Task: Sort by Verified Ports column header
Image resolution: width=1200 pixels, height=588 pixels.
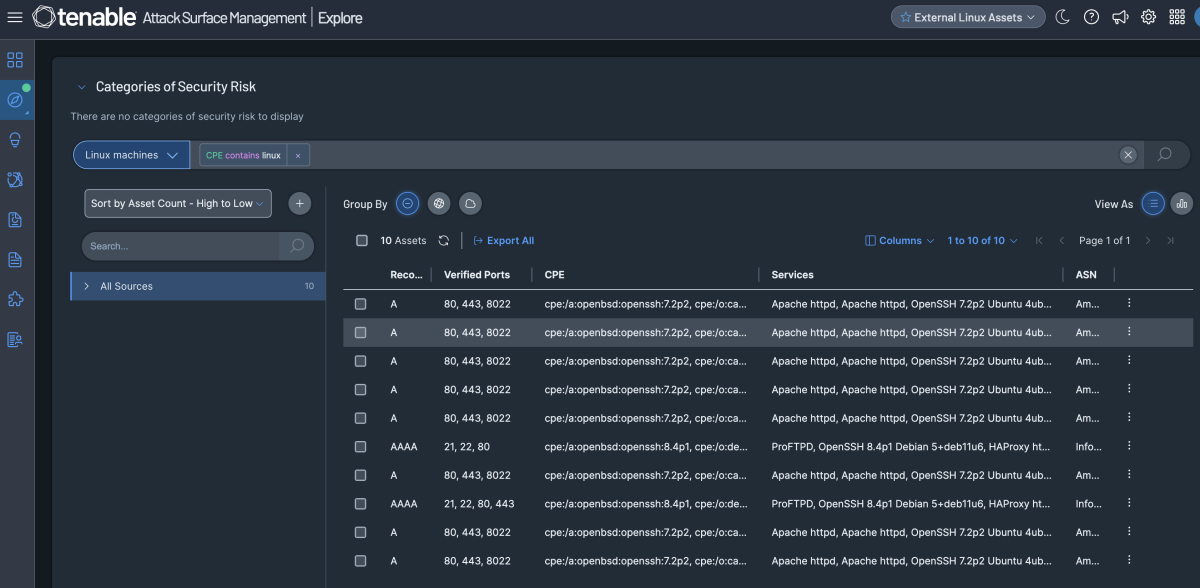Action: coord(477,275)
